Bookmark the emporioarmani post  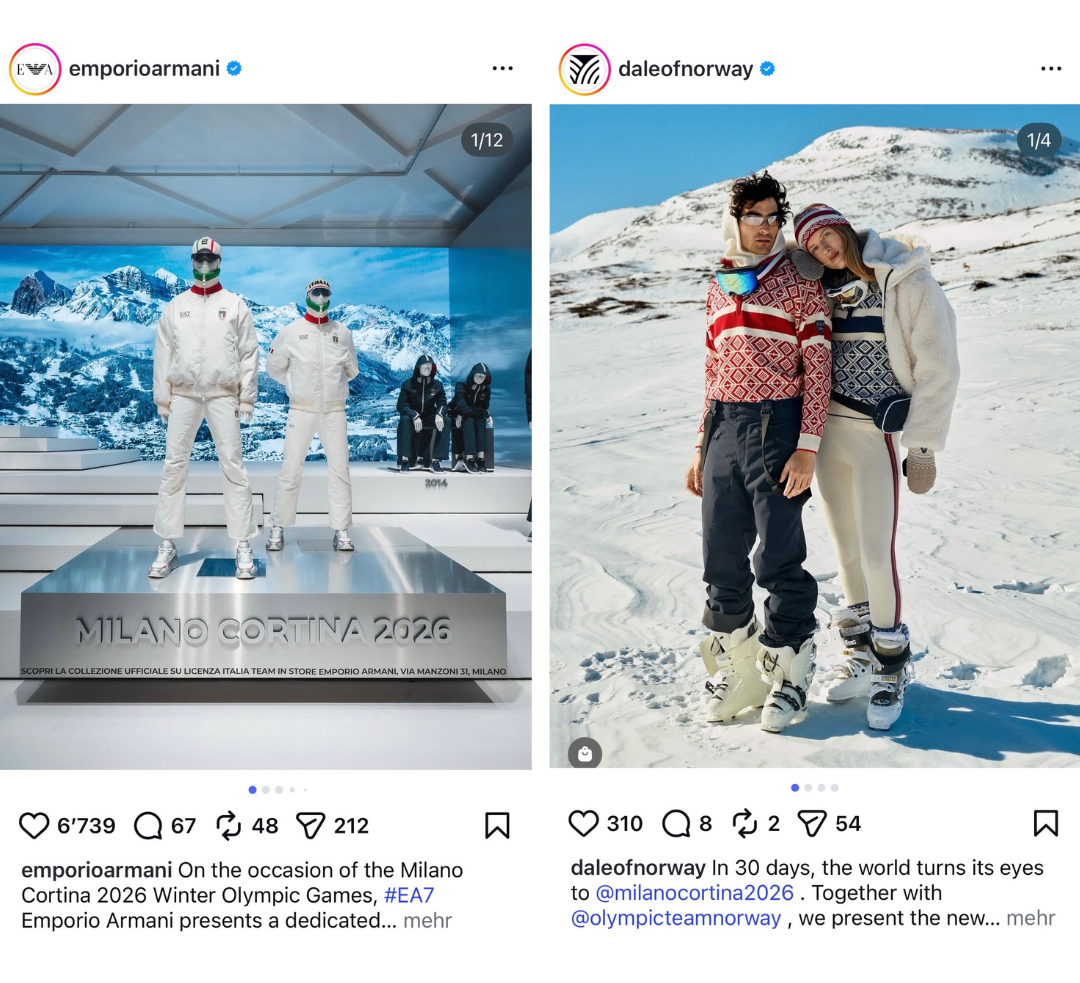[x=497, y=825]
